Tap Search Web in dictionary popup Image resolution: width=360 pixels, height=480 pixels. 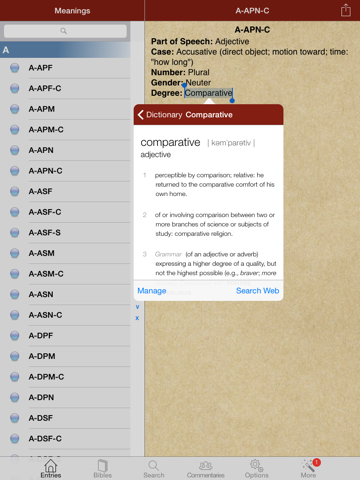[x=257, y=291]
